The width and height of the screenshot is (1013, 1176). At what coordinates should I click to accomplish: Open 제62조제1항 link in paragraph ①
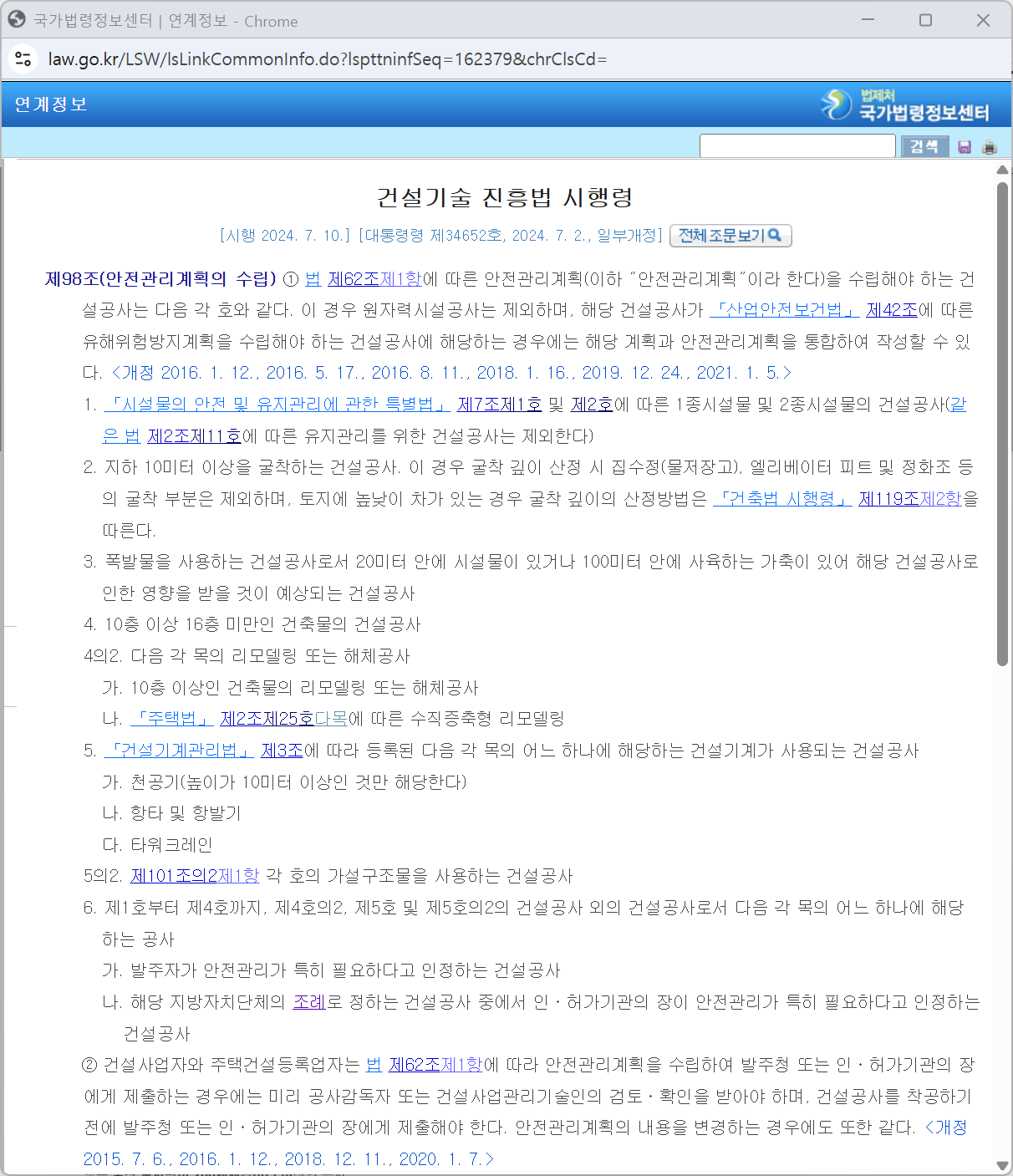(375, 279)
